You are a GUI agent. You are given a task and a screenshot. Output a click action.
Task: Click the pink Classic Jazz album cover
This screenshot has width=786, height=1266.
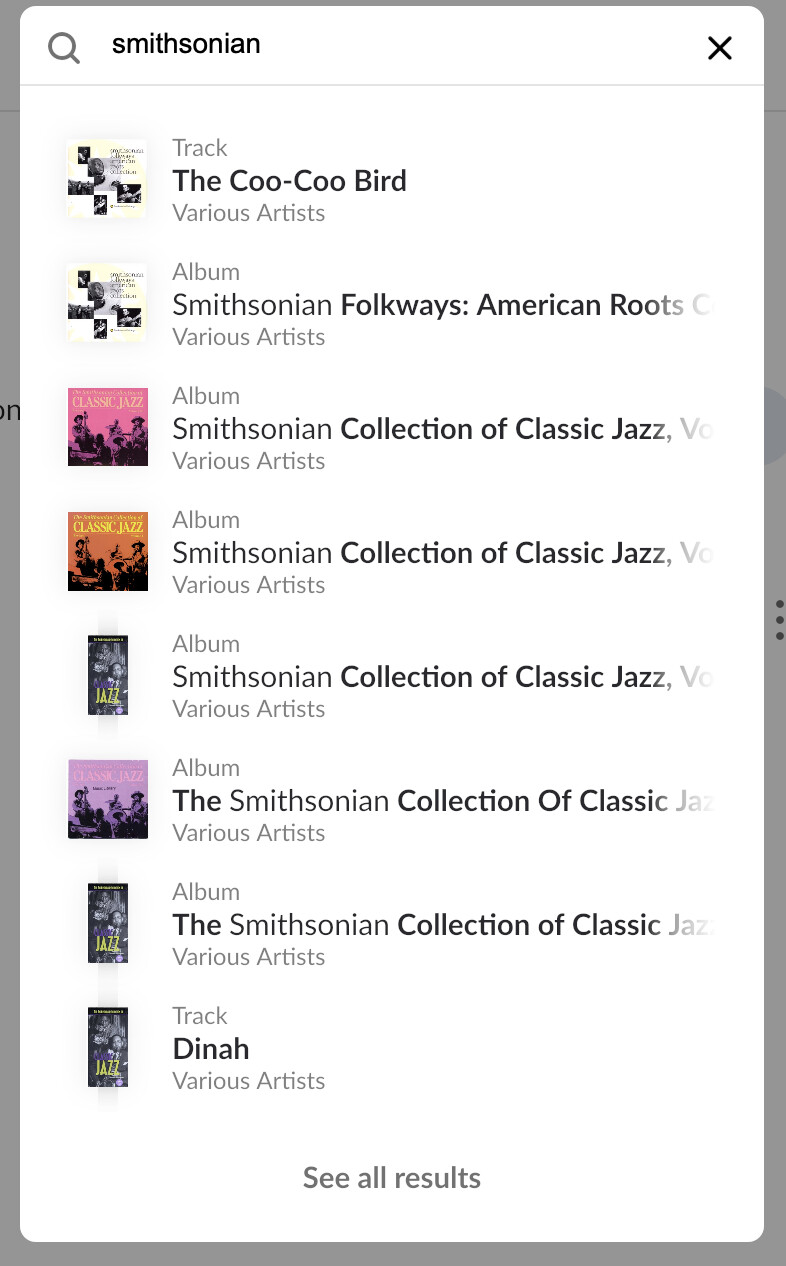click(107, 428)
